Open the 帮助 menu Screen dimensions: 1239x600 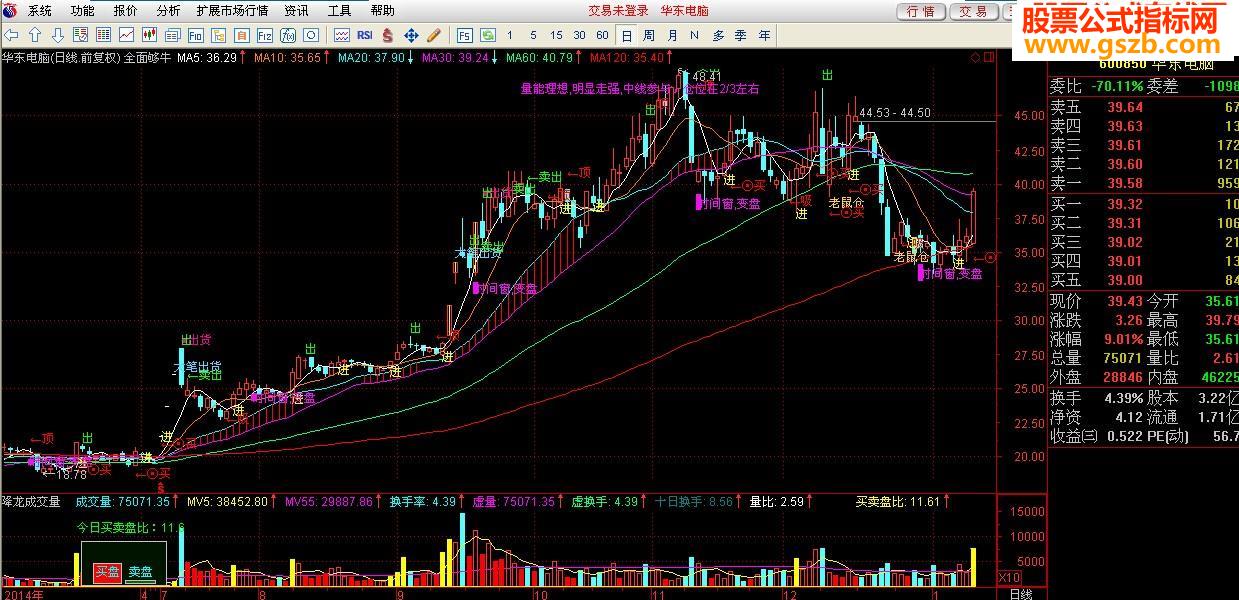(x=382, y=11)
